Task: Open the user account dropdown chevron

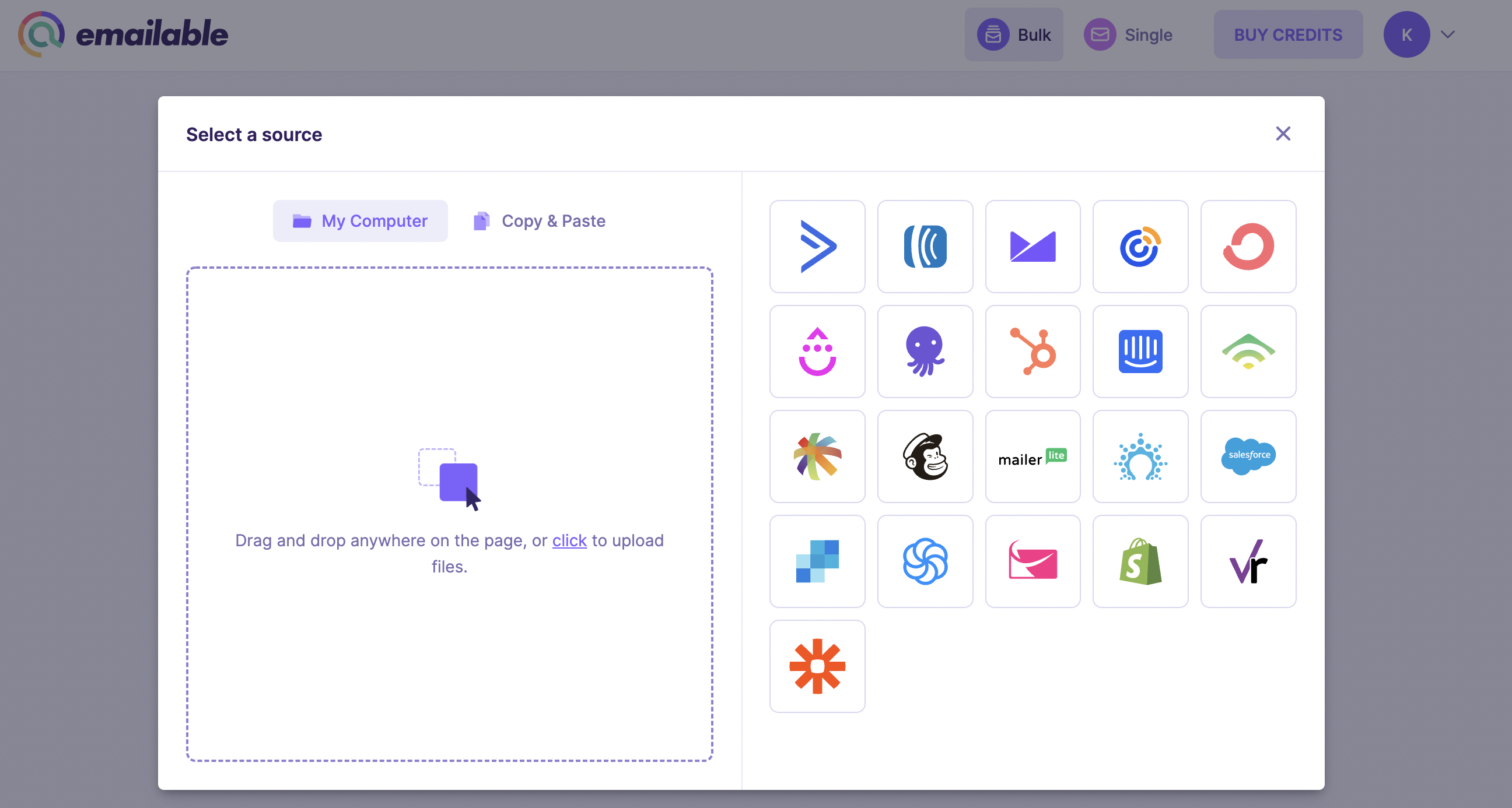Action: pos(1447,34)
